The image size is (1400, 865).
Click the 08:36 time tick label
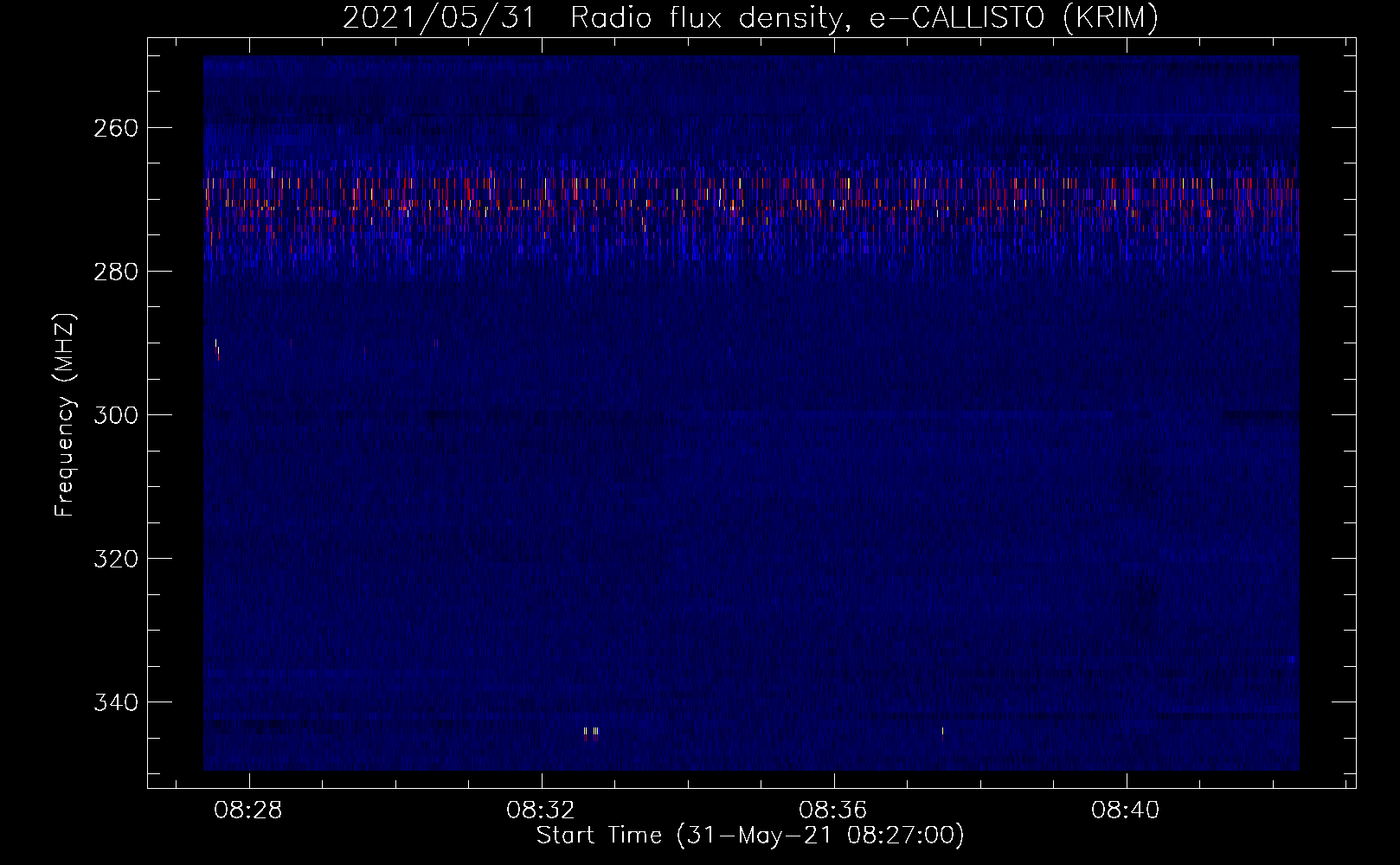click(833, 811)
